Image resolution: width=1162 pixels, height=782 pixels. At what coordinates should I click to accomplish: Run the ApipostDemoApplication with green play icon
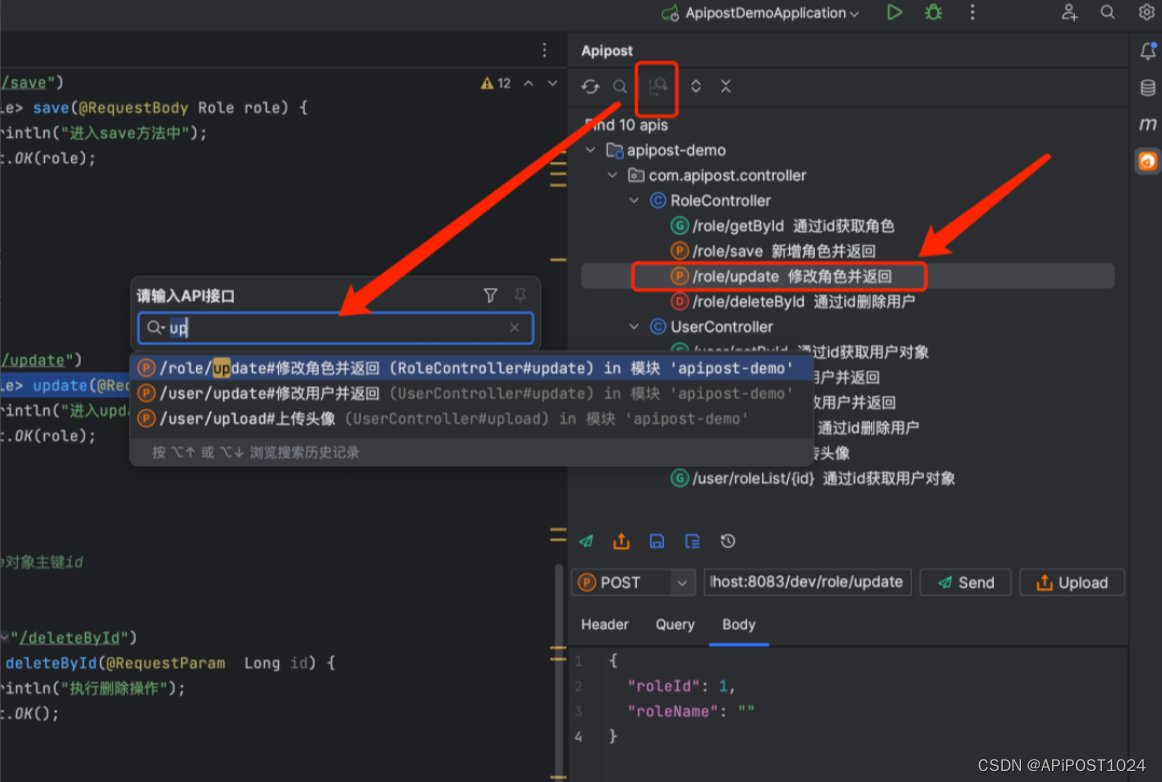point(894,13)
